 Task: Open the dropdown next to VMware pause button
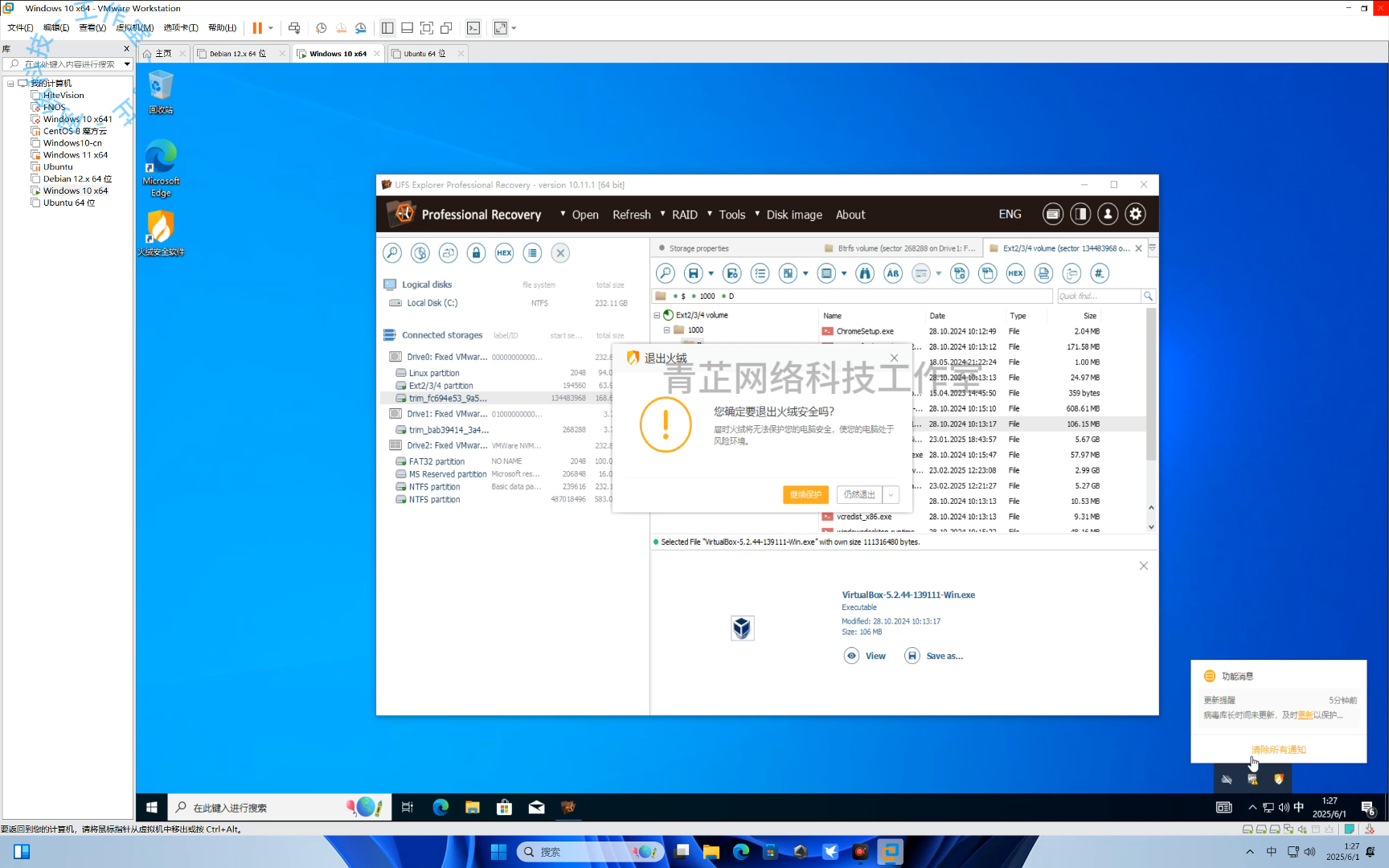pyautogui.click(x=271, y=28)
